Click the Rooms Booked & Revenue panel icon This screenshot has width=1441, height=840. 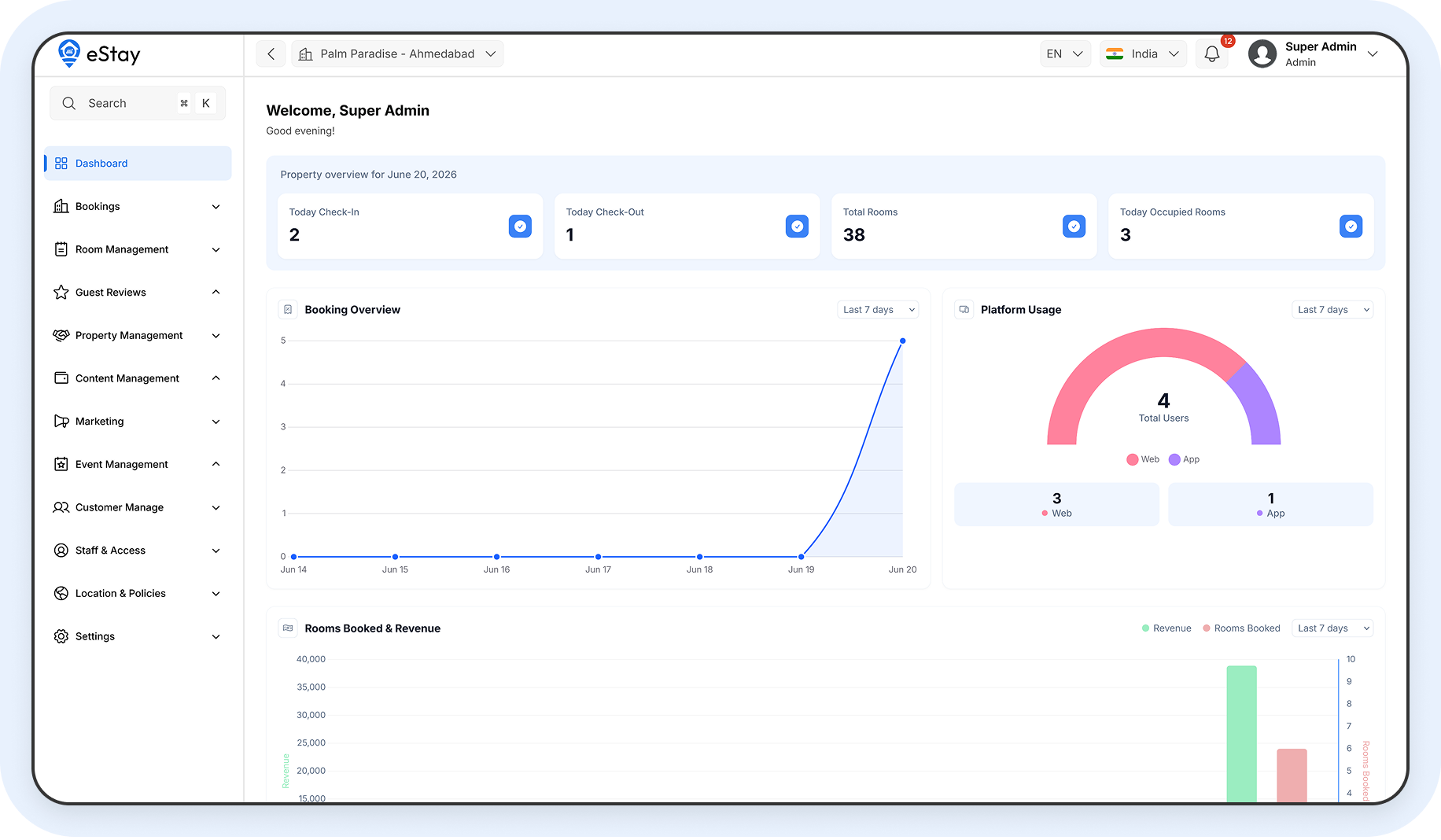(x=288, y=628)
